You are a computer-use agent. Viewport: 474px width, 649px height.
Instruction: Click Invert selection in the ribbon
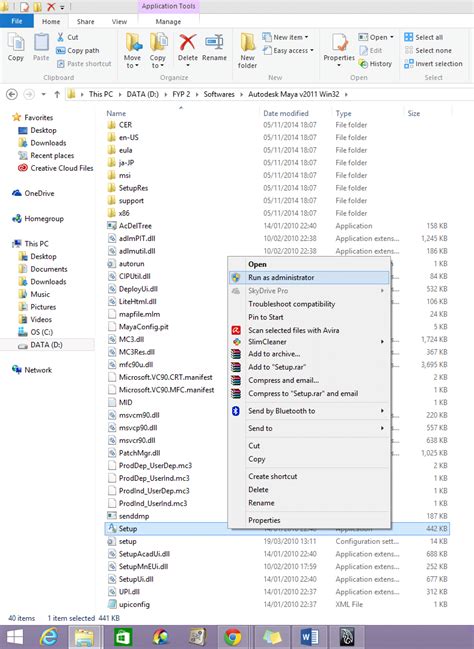click(433, 64)
